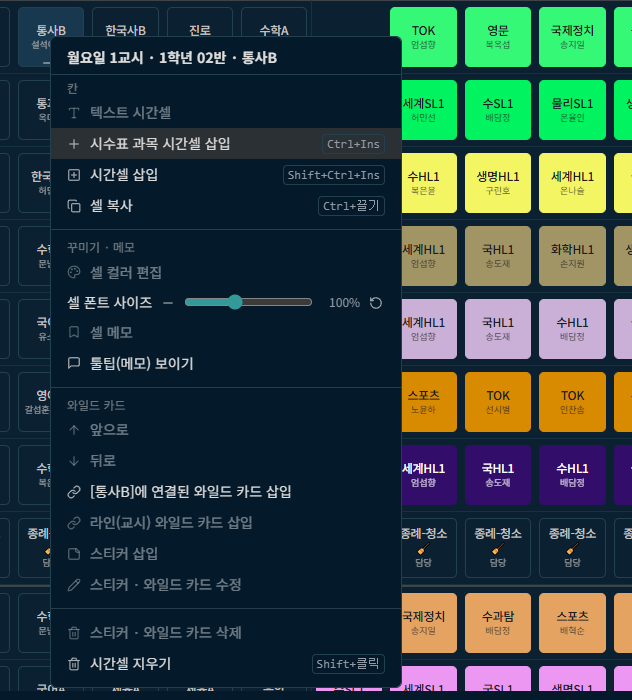This screenshot has width=632, height=700.
Task: Click the yellow 수HL1 cell
Action: click(x=429, y=183)
